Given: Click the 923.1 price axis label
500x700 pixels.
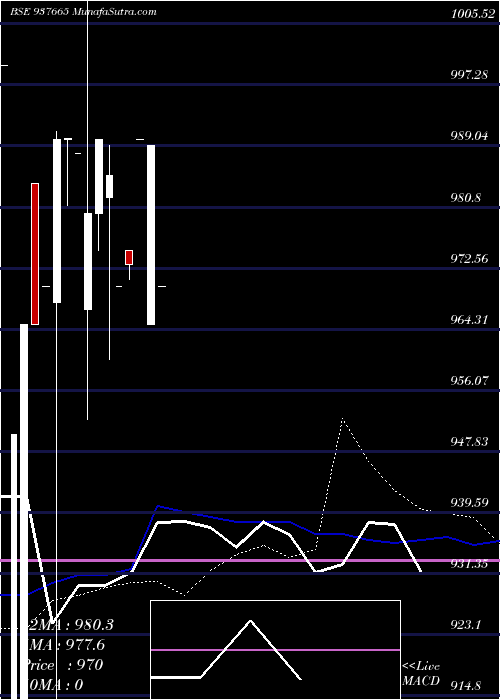Looking at the screenshot, I should pos(466,625).
